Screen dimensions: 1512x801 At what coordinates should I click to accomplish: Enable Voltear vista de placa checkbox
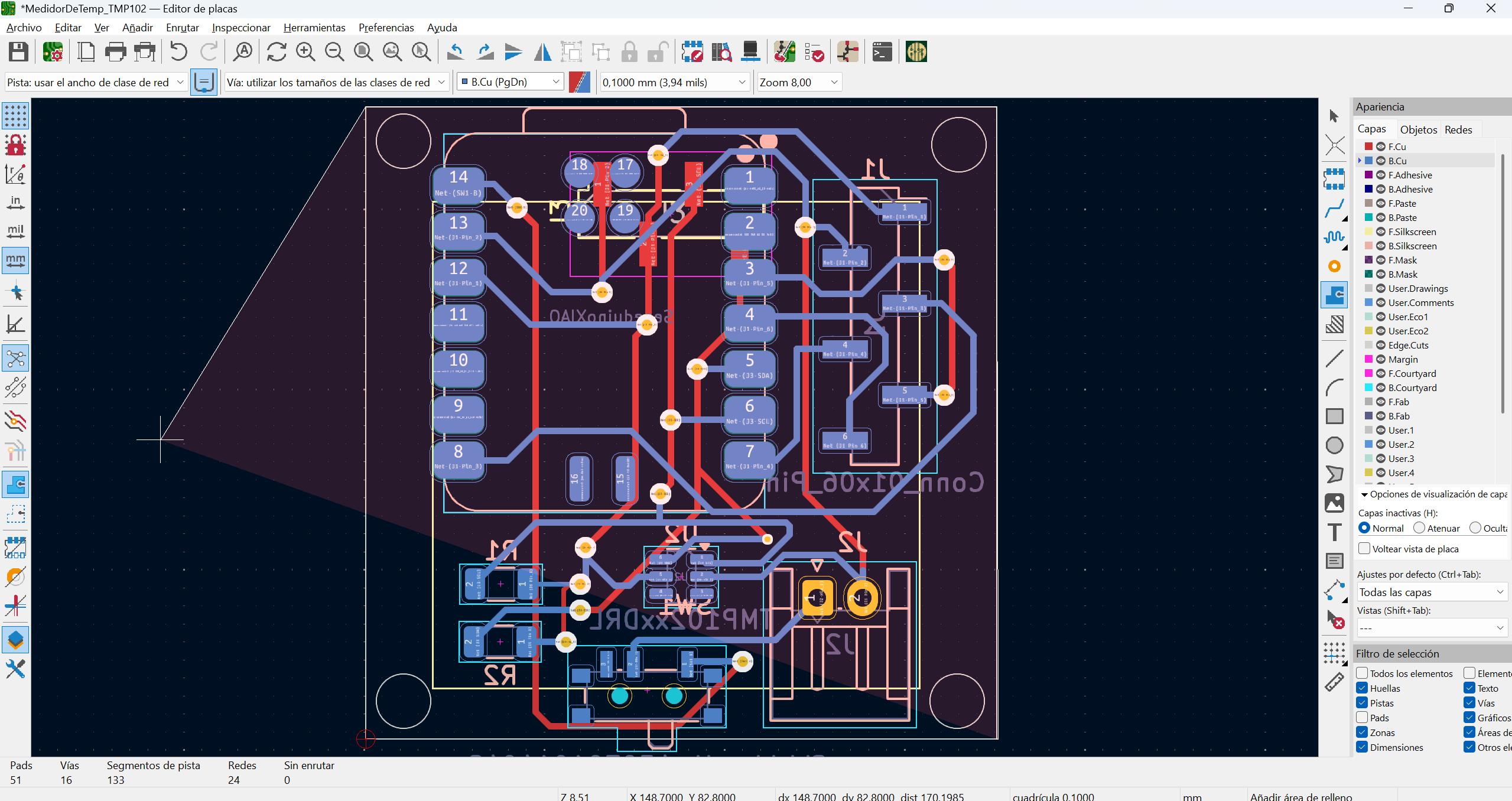pyautogui.click(x=1364, y=549)
